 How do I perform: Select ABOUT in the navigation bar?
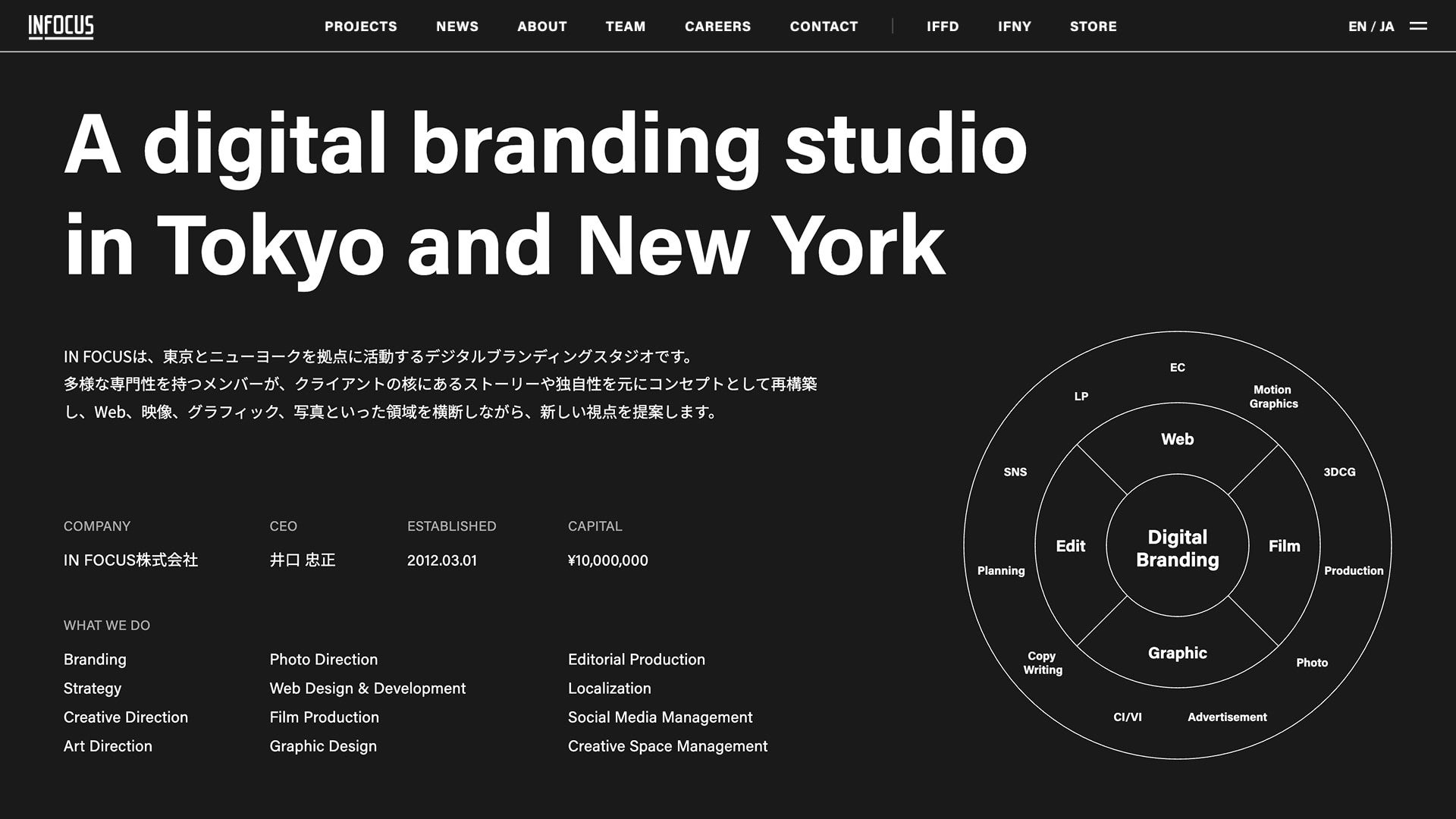542,27
